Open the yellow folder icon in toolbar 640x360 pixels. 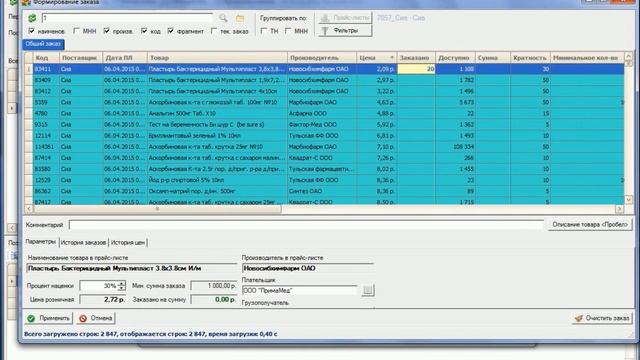(x=240, y=18)
